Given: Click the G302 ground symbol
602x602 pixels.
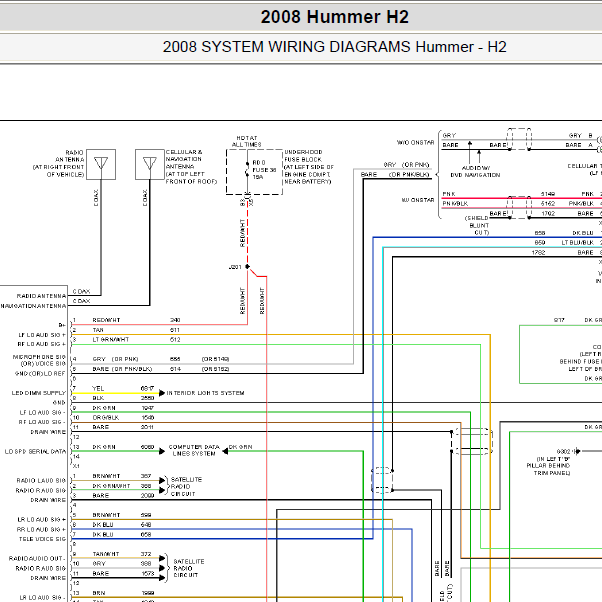Looking at the screenshot, I should (577, 451).
